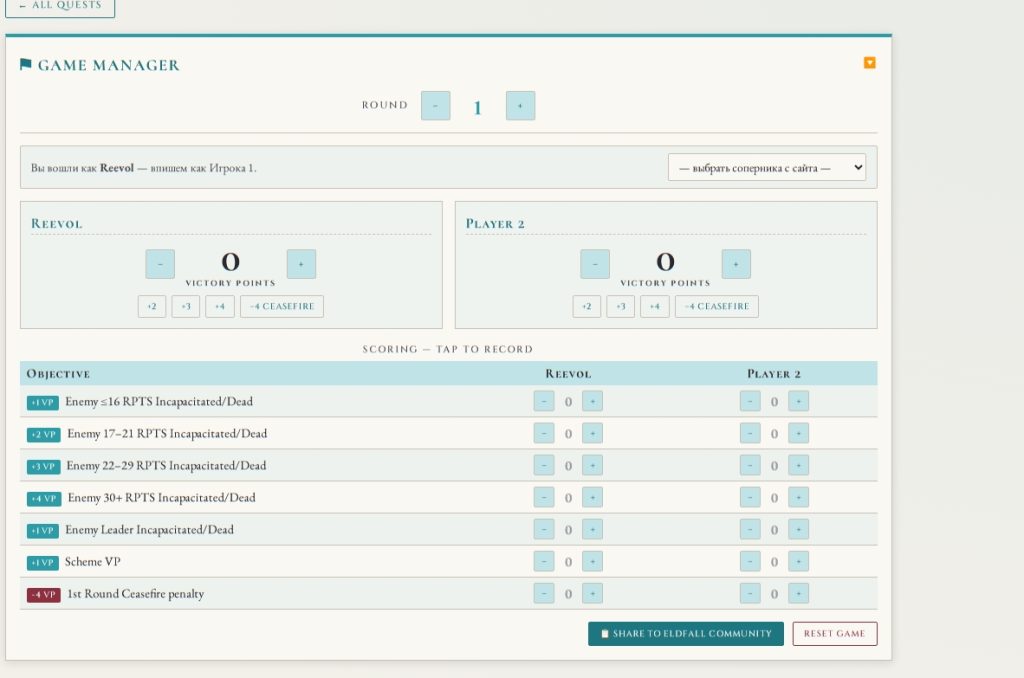Add +4 to Player 2's victory points
The width and height of the screenshot is (1024, 678).
[654, 306]
